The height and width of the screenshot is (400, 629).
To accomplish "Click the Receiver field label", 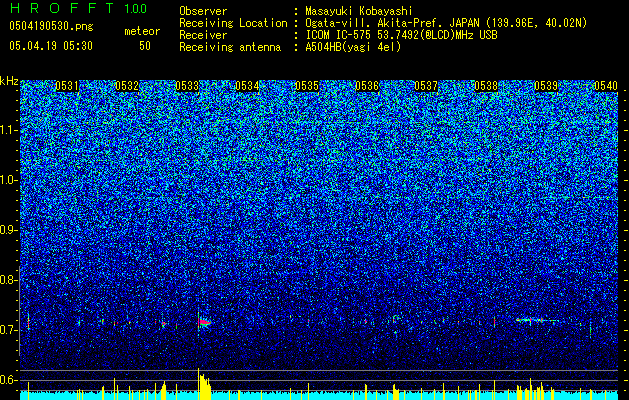I will click(203, 35).
